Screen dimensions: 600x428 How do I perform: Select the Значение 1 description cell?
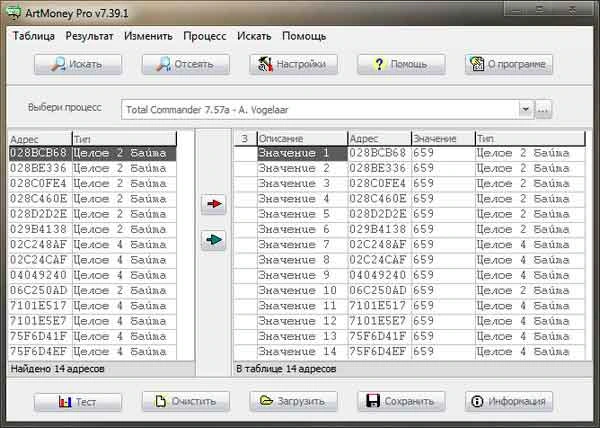point(302,153)
